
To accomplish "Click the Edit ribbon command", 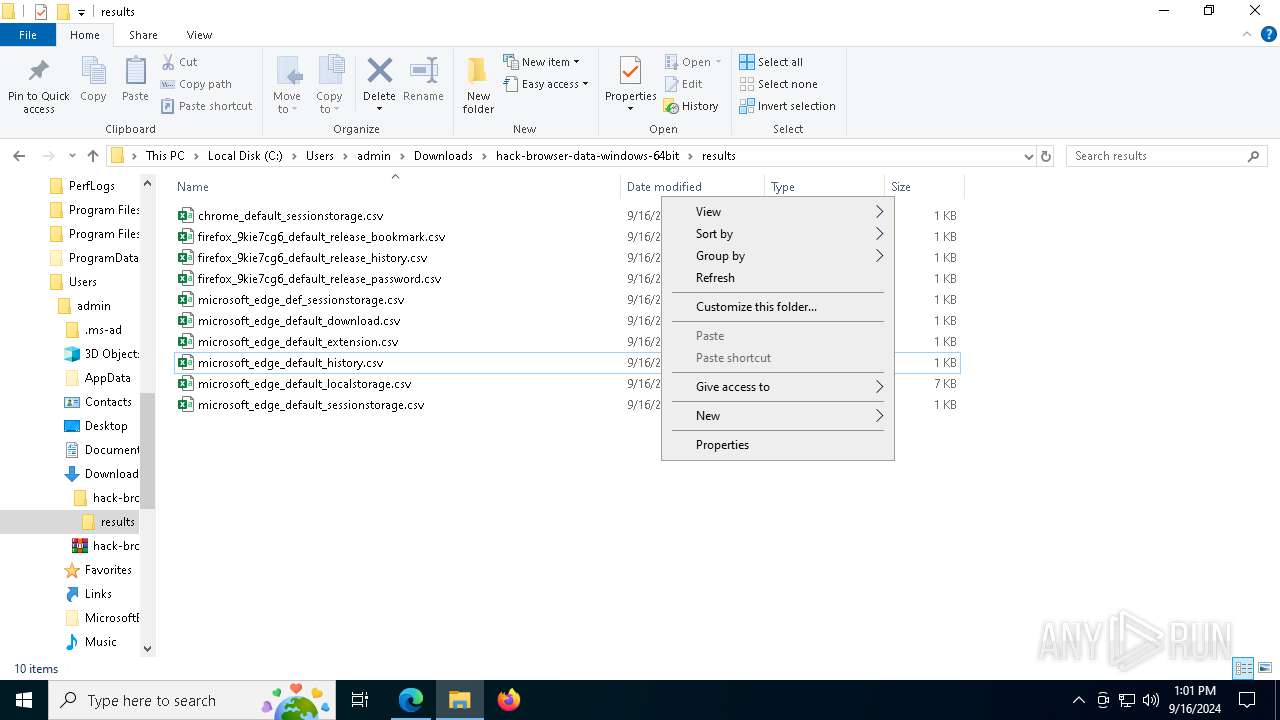I will coord(684,84).
